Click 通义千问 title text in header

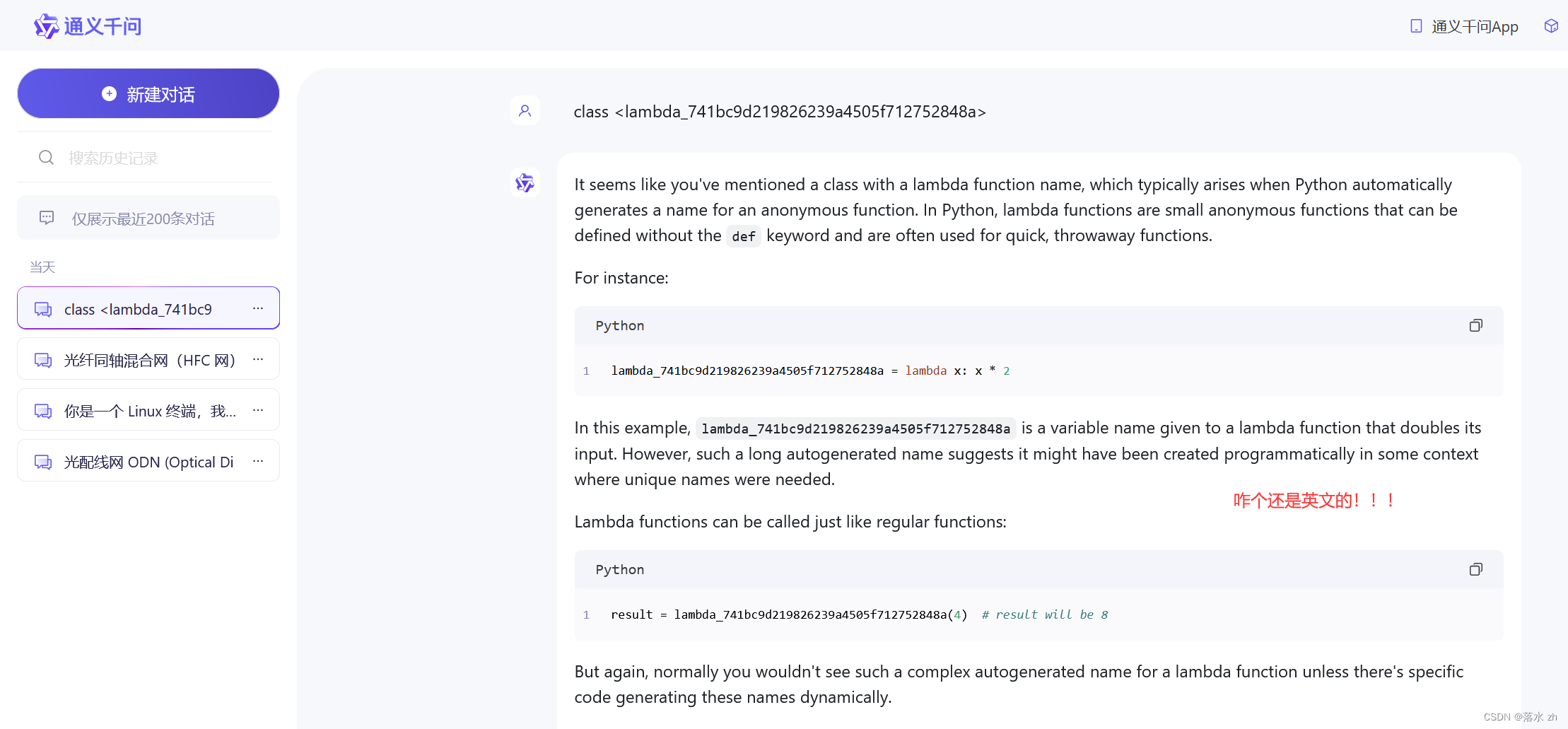click(103, 26)
